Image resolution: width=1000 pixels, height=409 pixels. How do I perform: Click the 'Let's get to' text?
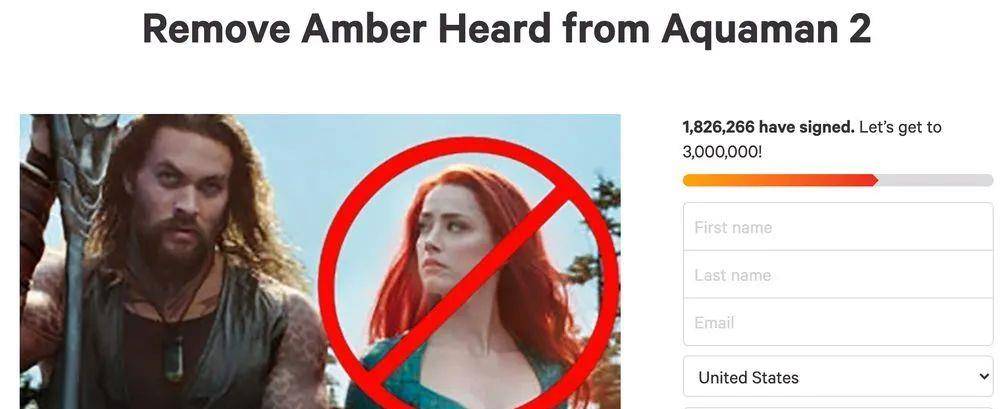pos(901,127)
